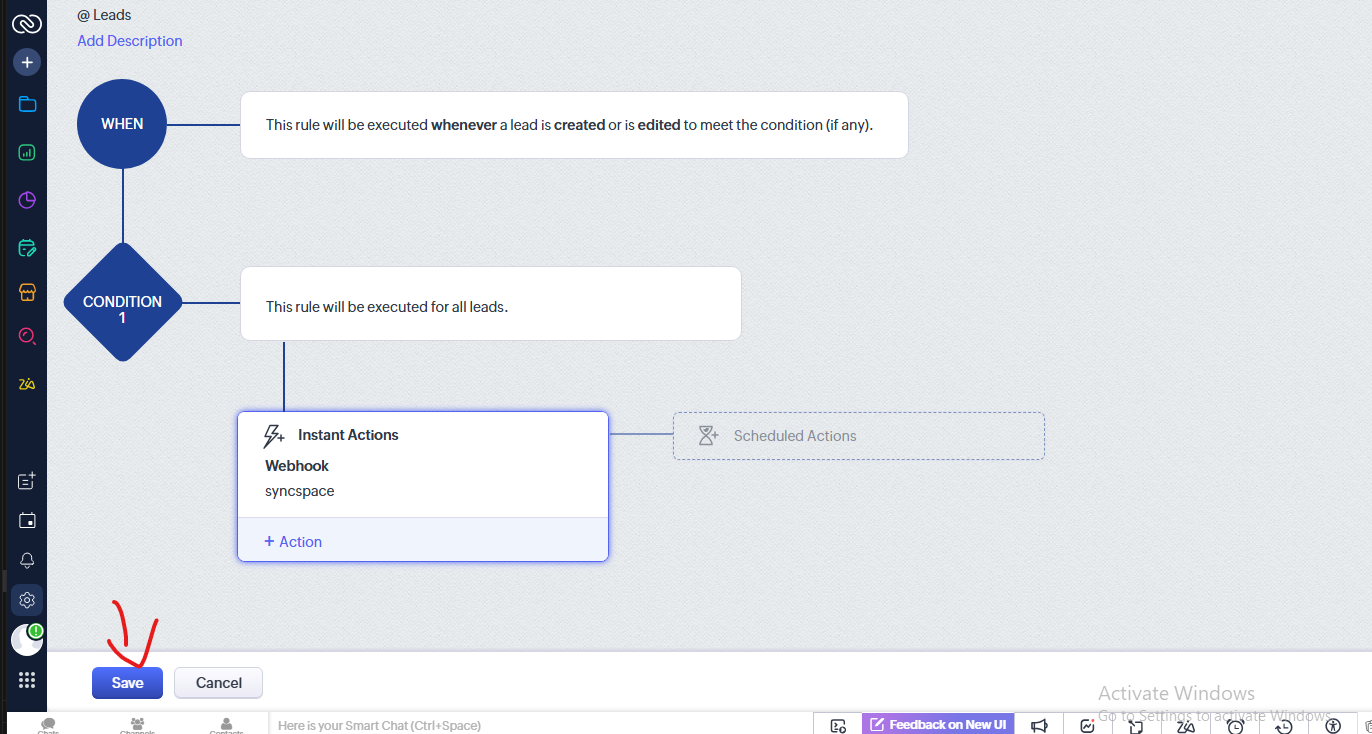The image size is (1372, 734).
Task: Open the Scheduled Actions box
Action: pos(858,436)
